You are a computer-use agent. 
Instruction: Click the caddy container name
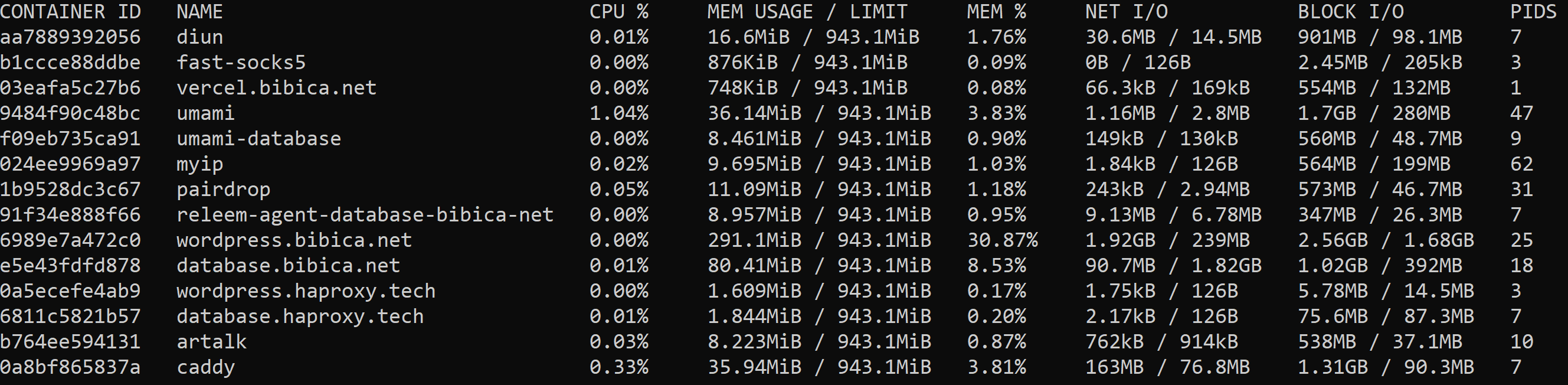[x=206, y=367]
